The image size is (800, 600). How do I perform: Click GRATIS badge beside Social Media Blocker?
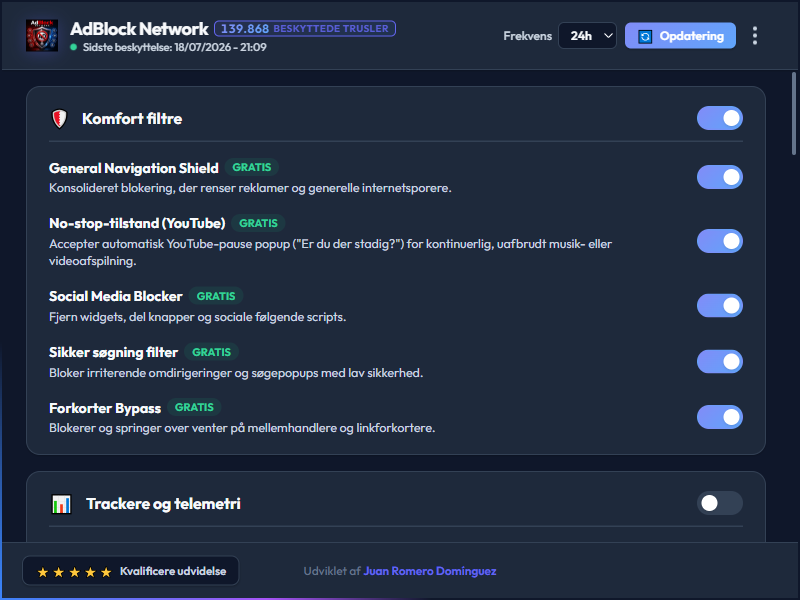216,296
